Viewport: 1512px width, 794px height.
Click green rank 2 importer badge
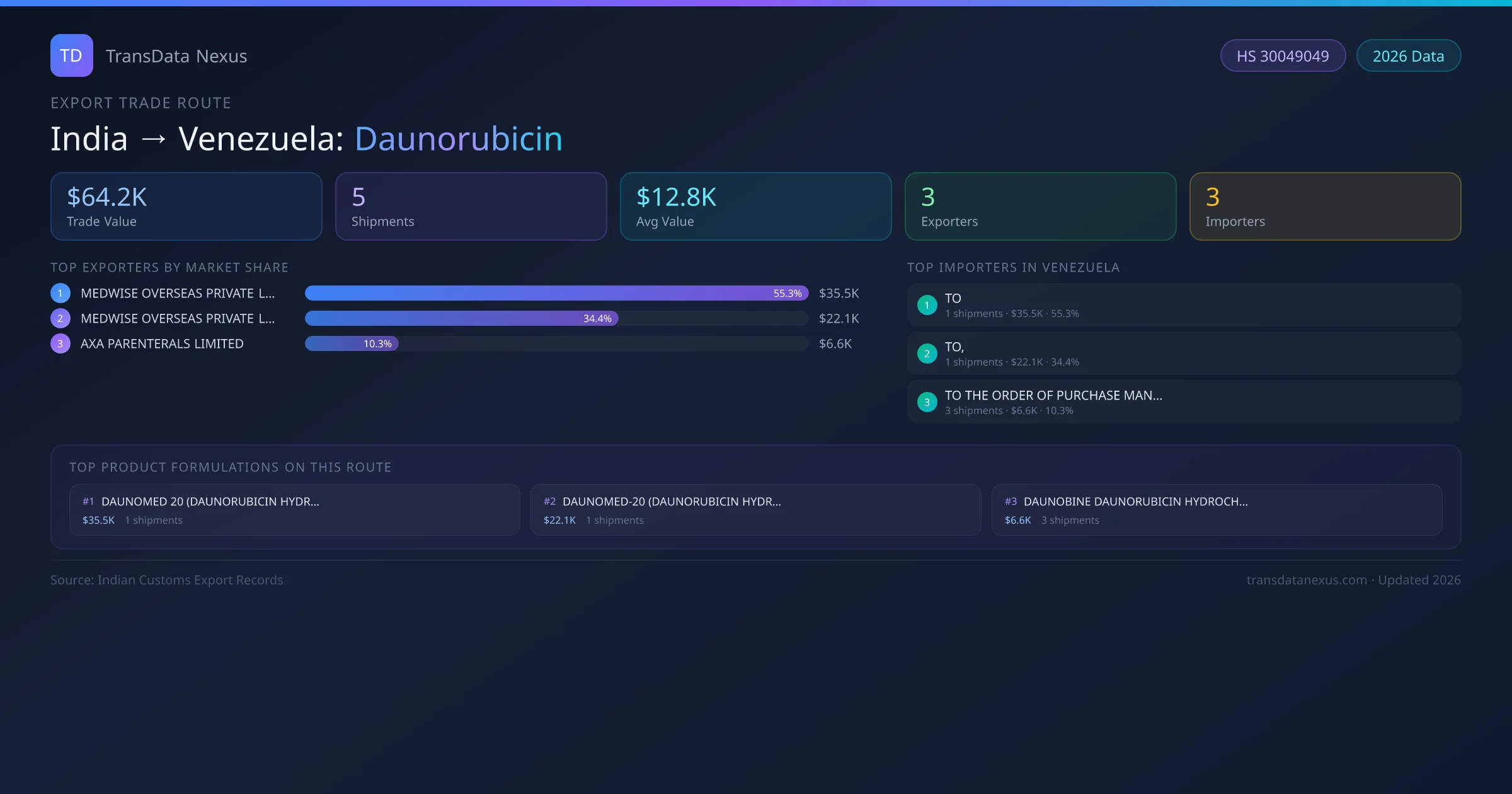coord(927,354)
